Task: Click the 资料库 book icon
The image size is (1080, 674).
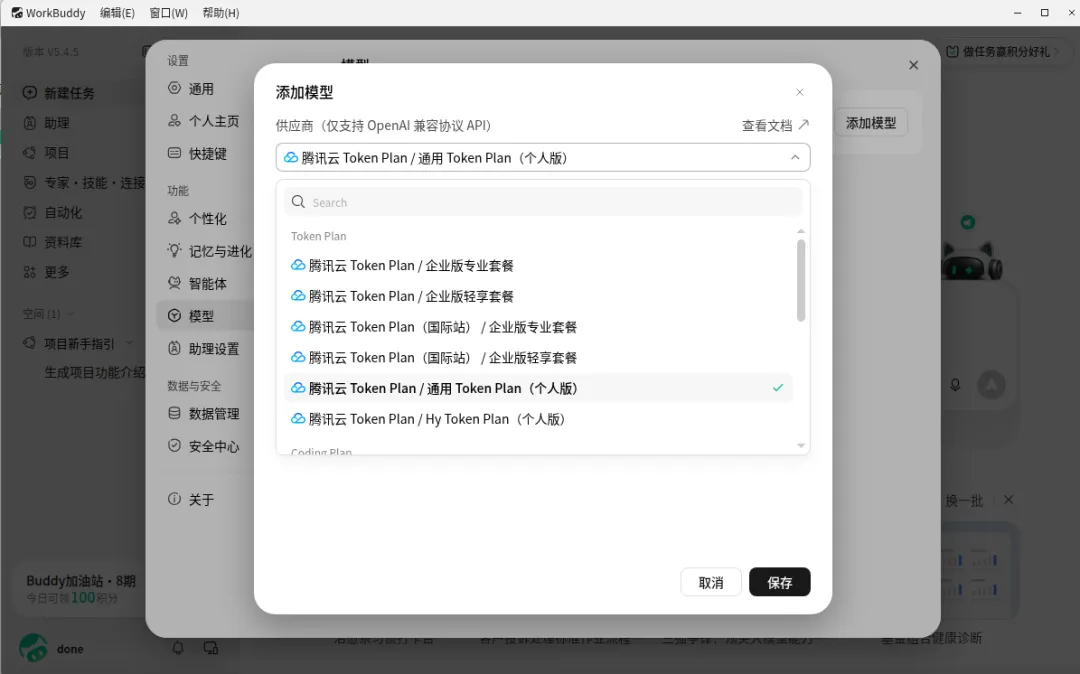Action: 30,242
